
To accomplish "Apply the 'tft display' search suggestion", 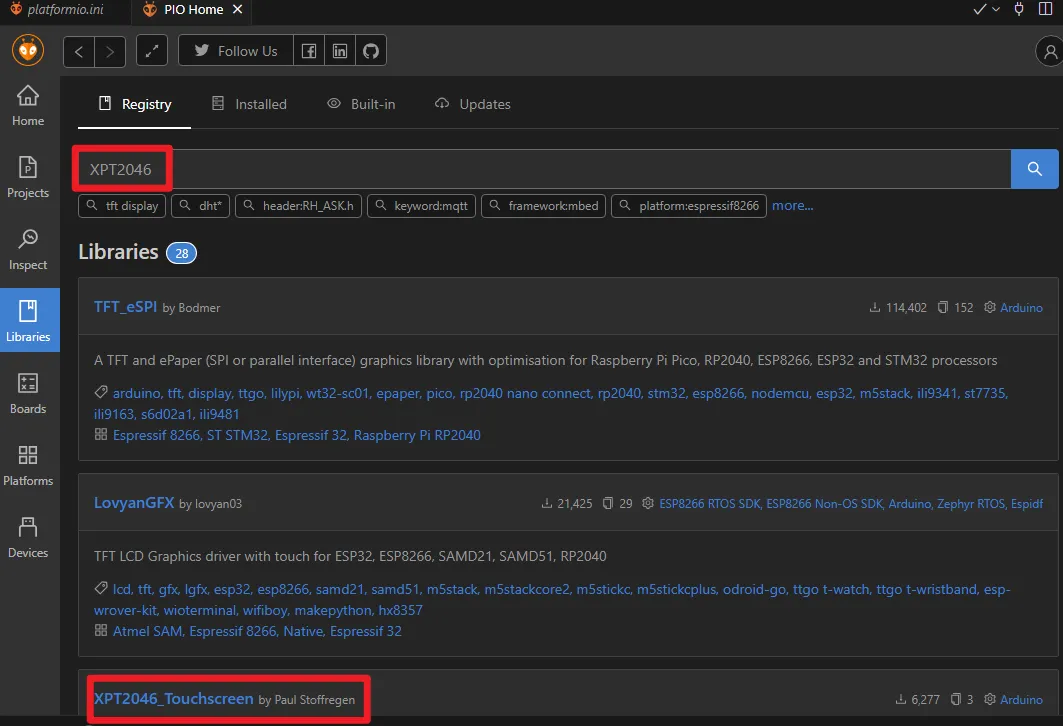I will point(123,205).
